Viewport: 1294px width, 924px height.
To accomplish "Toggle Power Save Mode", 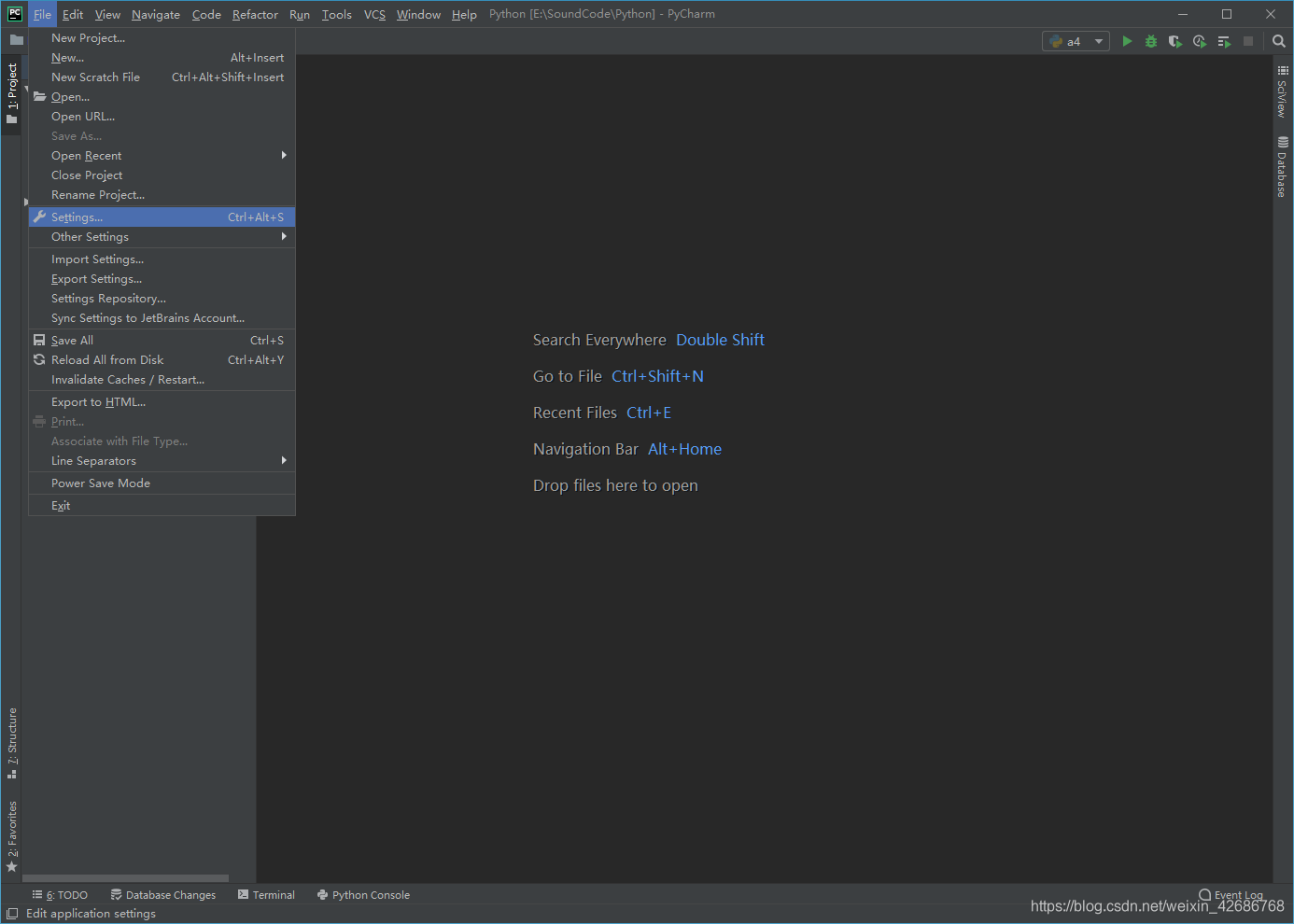I will click(162, 483).
